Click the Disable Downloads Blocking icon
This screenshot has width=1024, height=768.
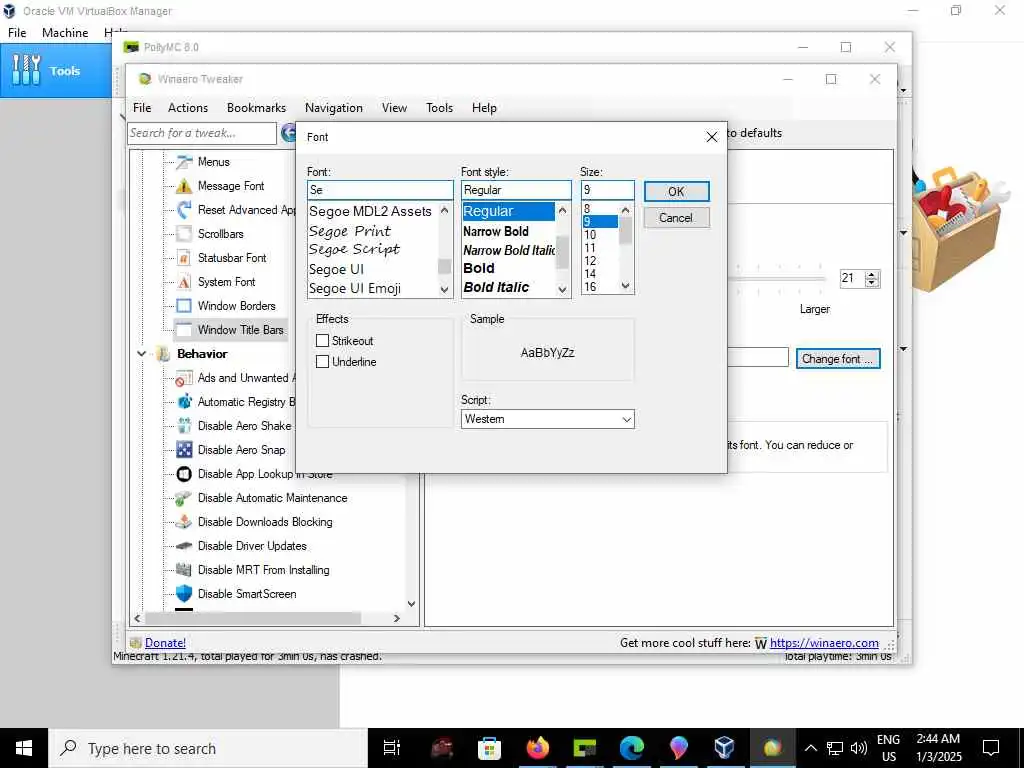(184, 522)
